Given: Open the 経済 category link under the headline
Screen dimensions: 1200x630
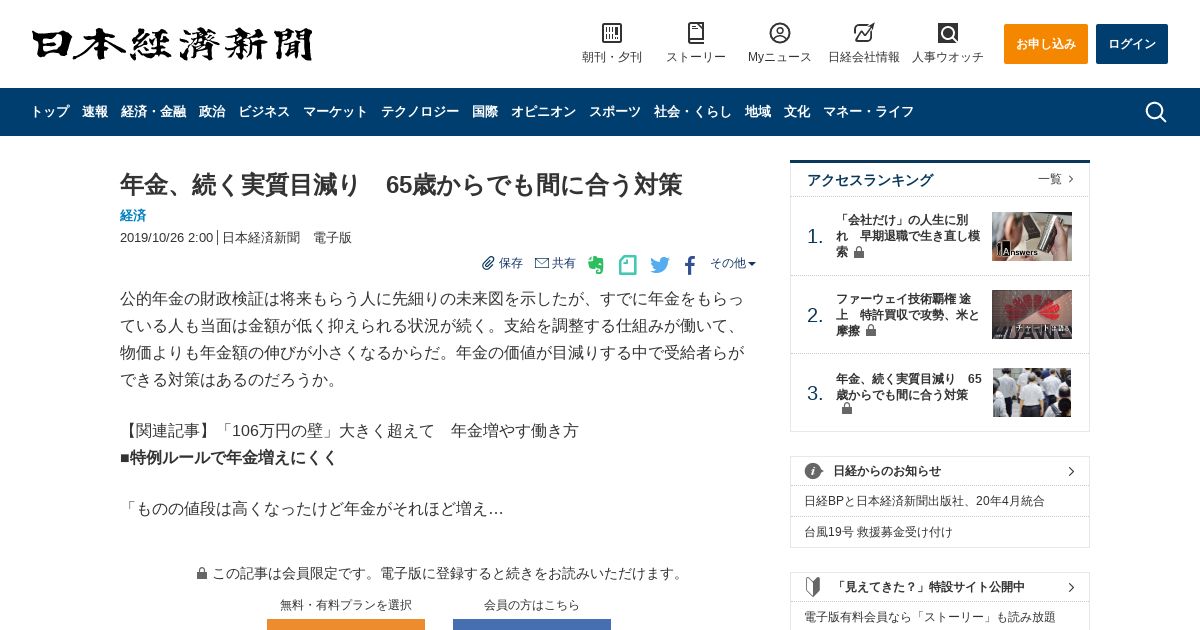Looking at the screenshot, I should (133, 215).
